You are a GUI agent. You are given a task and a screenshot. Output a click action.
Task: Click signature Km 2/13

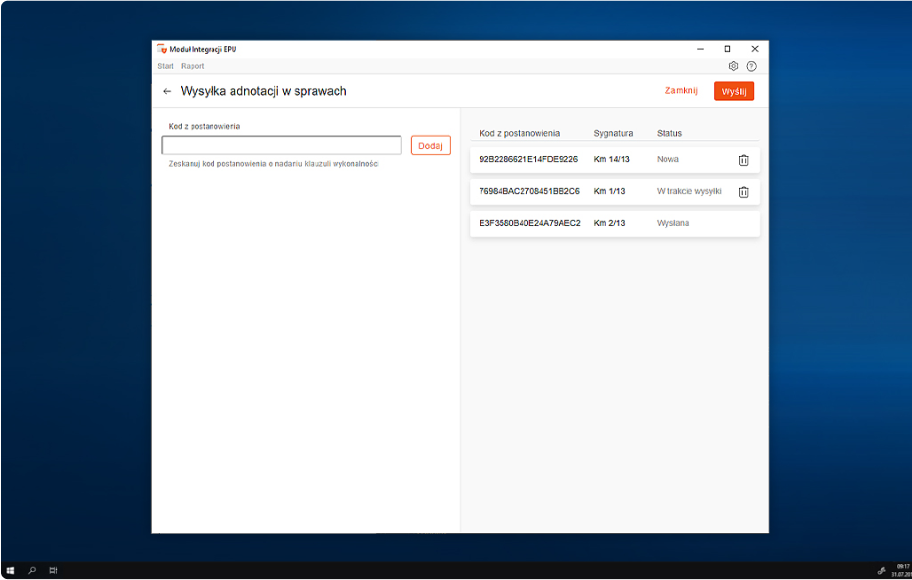coord(609,223)
